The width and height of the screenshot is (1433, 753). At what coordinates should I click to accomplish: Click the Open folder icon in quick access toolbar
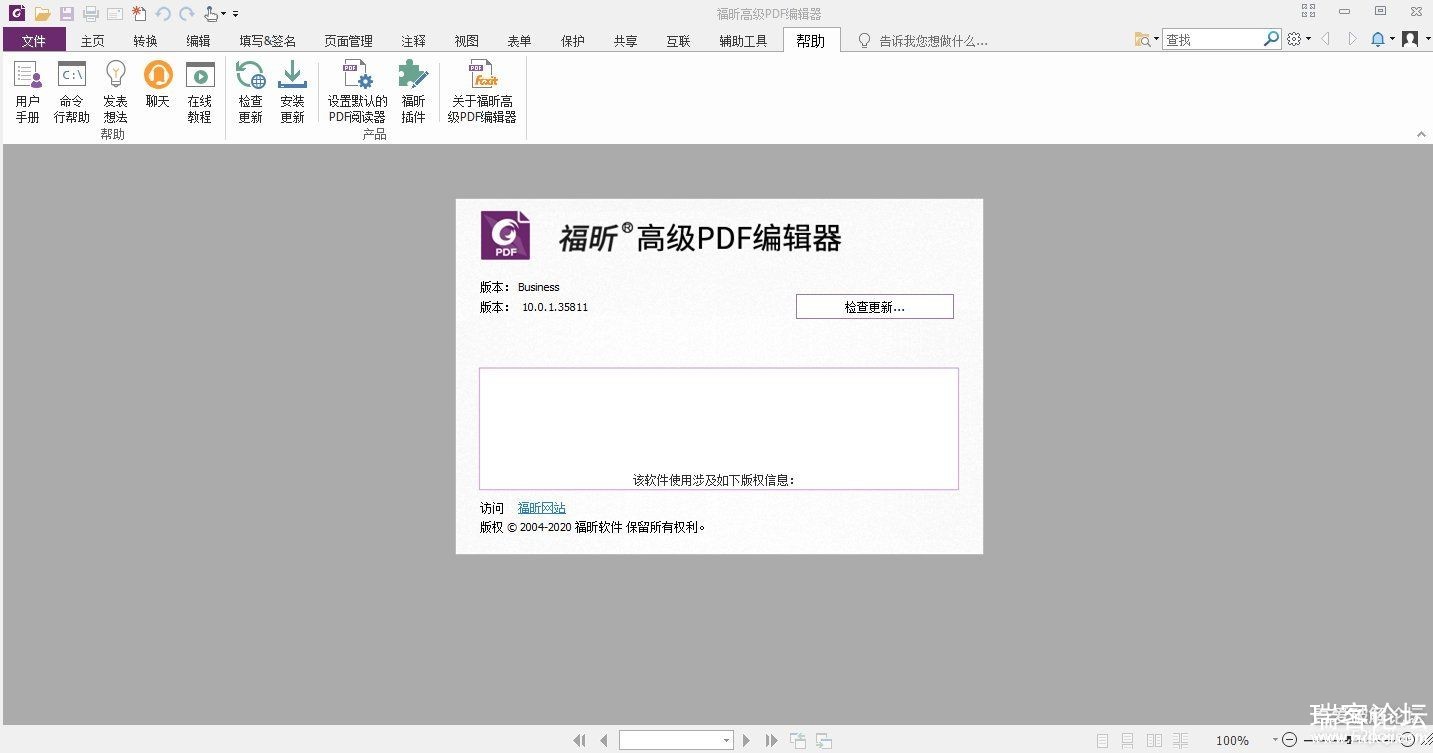[x=42, y=14]
